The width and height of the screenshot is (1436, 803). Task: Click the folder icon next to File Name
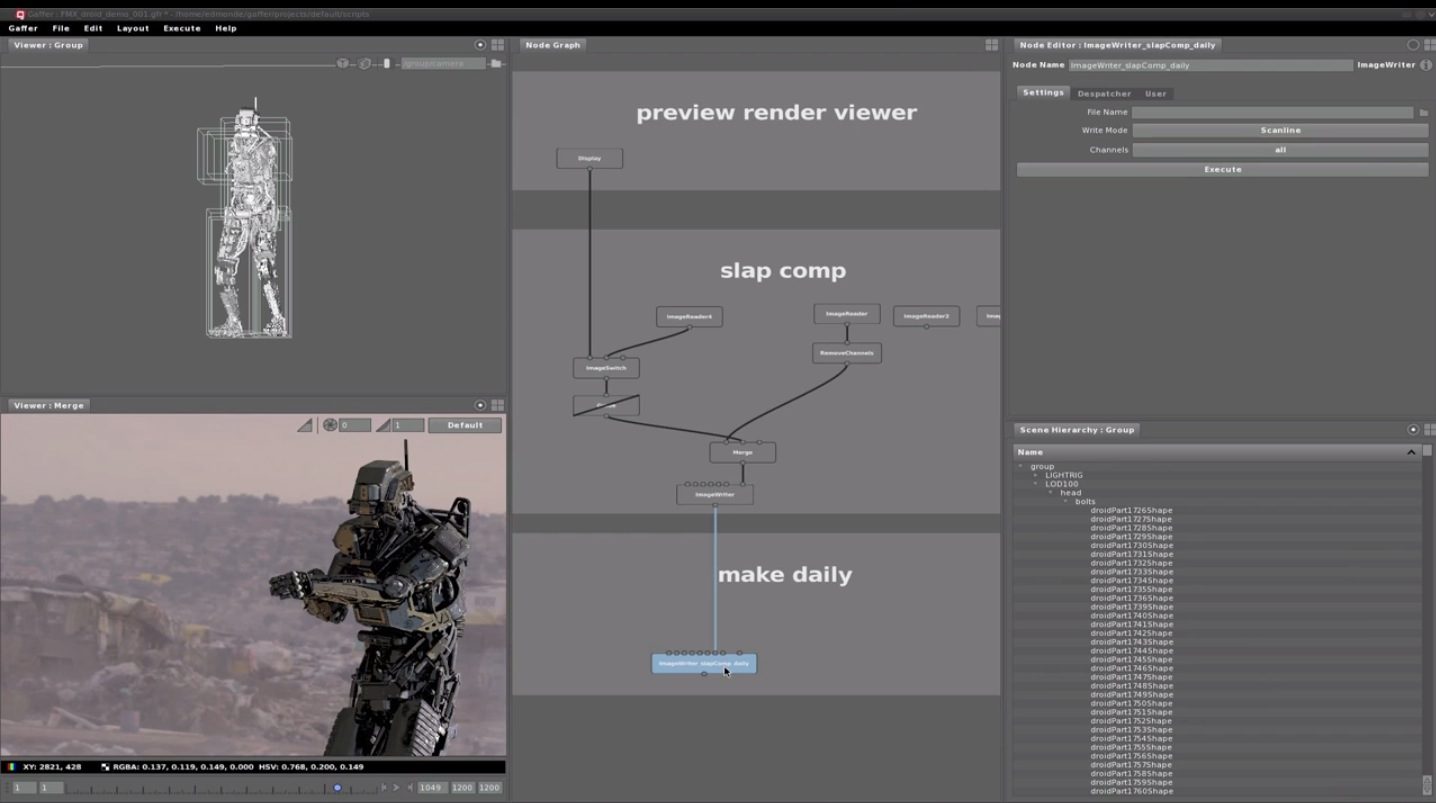(1424, 113)
